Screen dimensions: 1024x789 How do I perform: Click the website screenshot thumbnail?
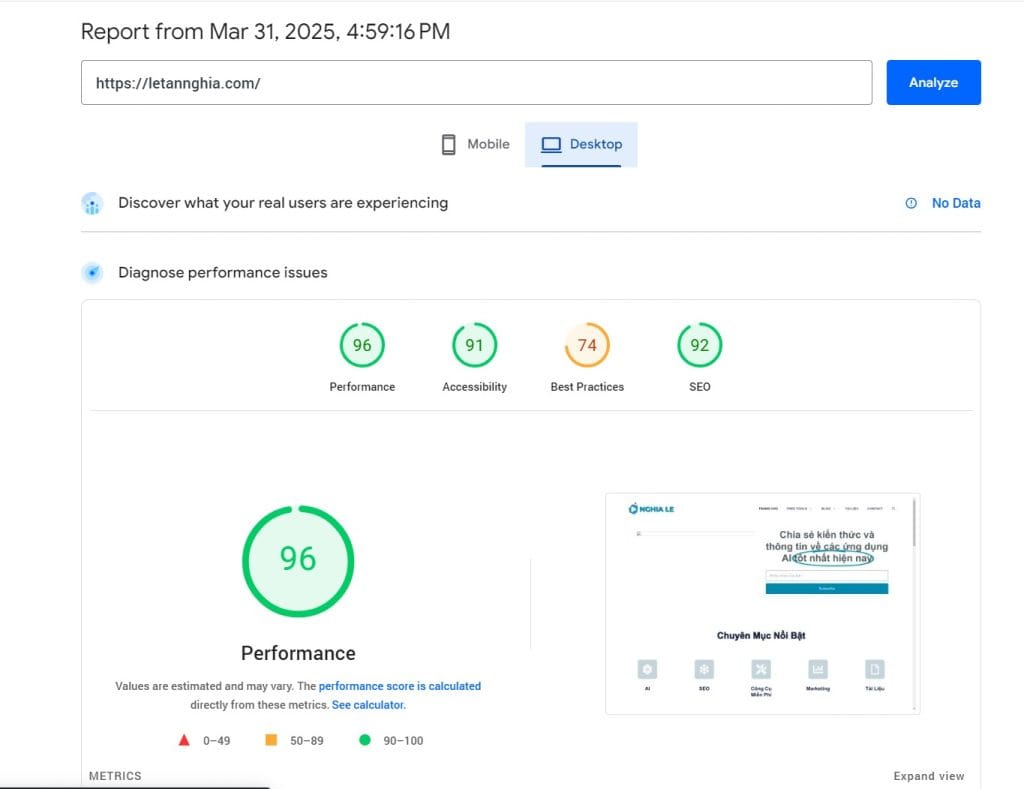point(762,603)
